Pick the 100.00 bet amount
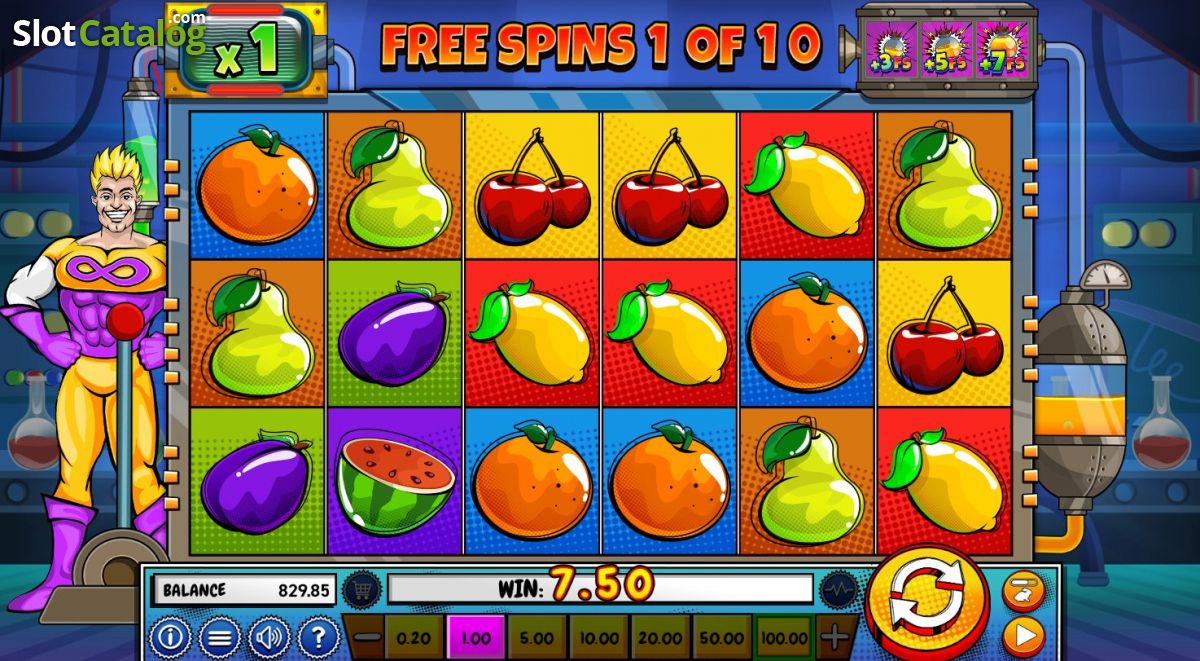 (785, 637)
